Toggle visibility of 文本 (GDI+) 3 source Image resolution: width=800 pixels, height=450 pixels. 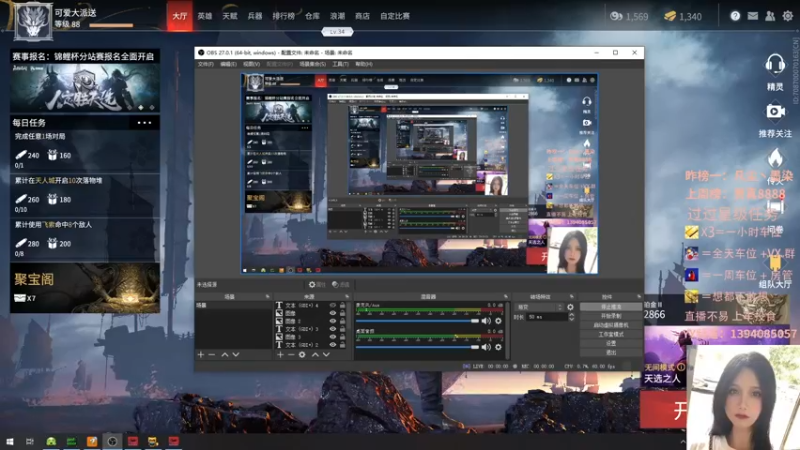coord(333,329)
